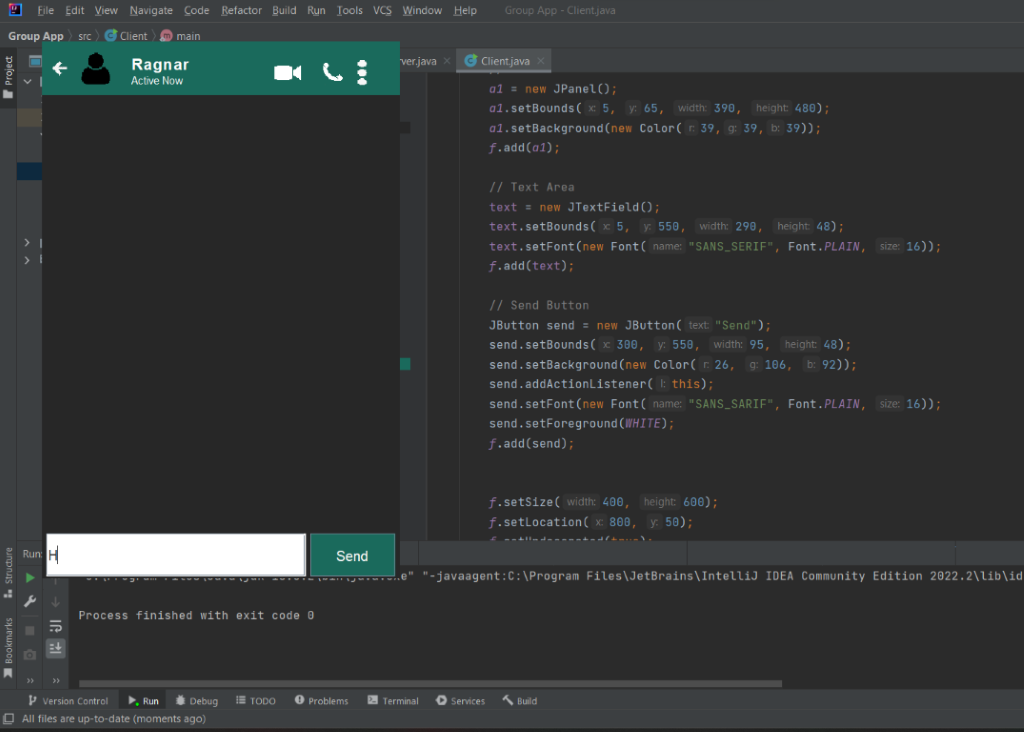Click Client class in the breadcrumb
This screenshot has width=1024, height=732.
[127, 36]
